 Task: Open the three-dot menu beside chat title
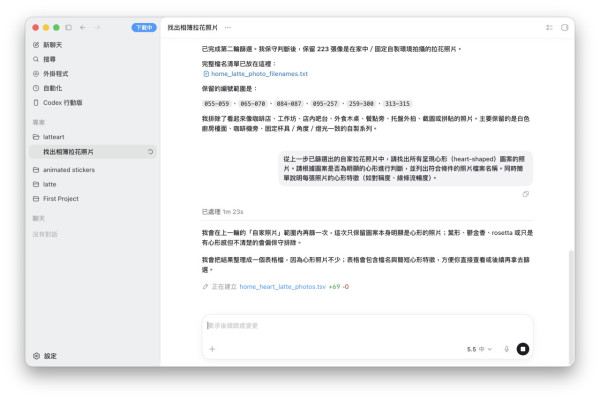pos(228,28)
